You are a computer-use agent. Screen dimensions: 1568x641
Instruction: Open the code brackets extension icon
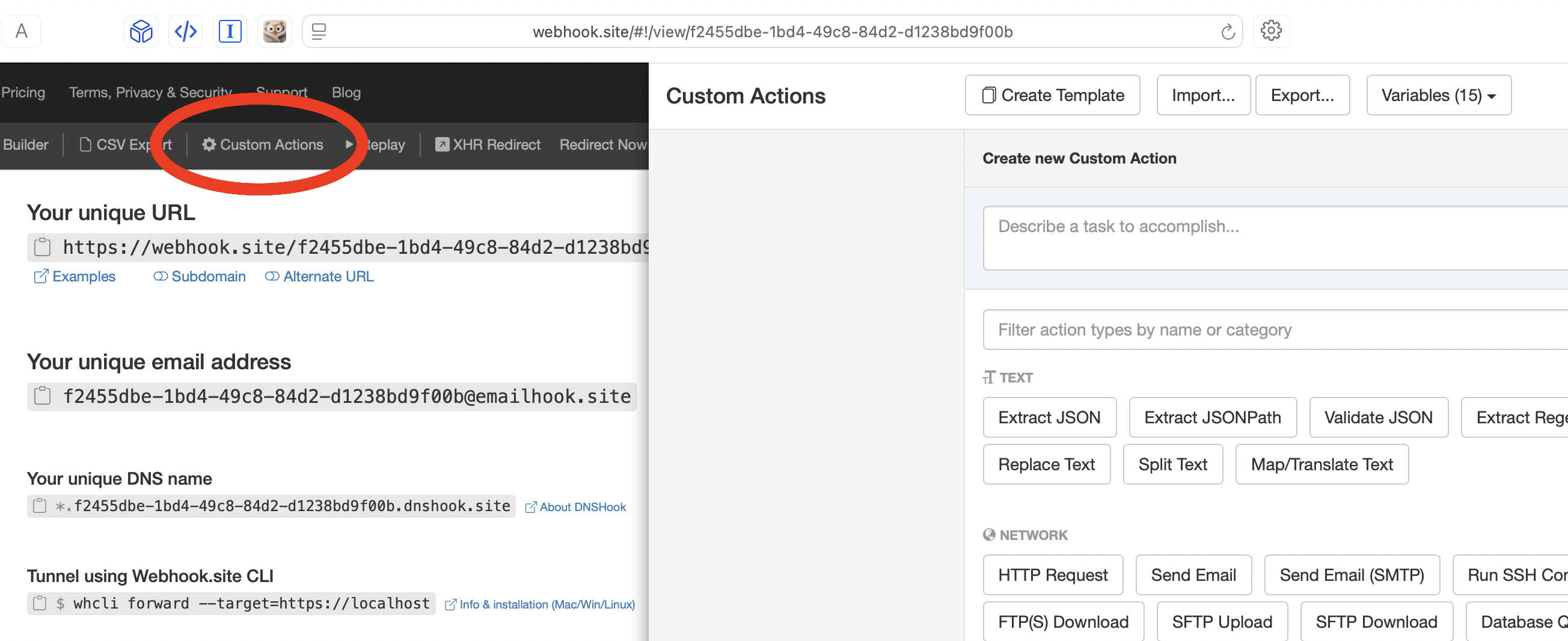pyautogui.click(x=186, y=31)
